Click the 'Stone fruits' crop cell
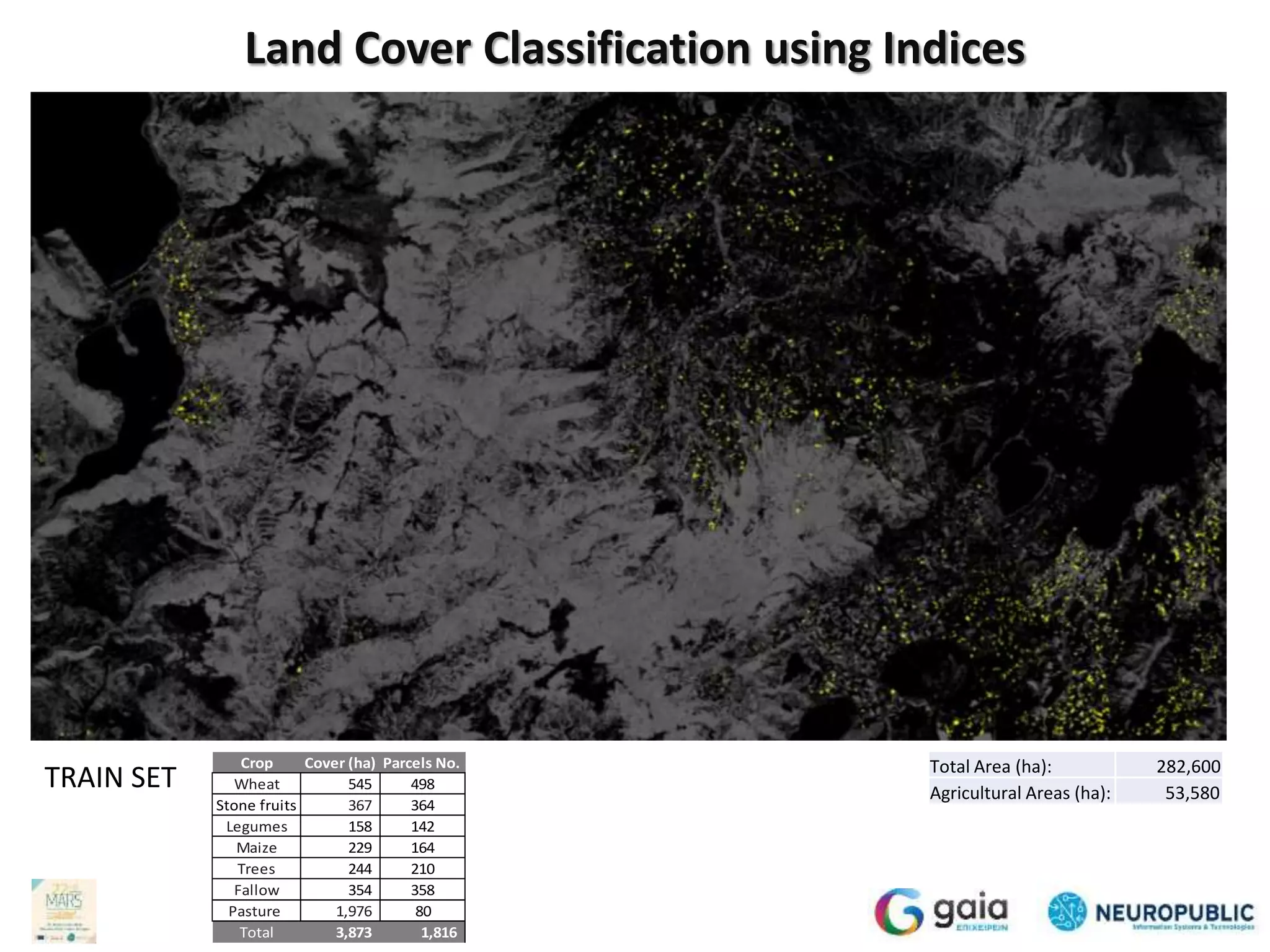This screenshot has height=952, width=1270. click(x=256, y=805)
